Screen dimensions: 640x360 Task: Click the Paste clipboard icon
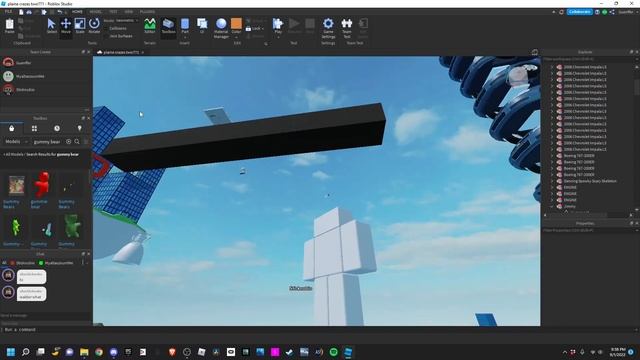click(9, 26)
